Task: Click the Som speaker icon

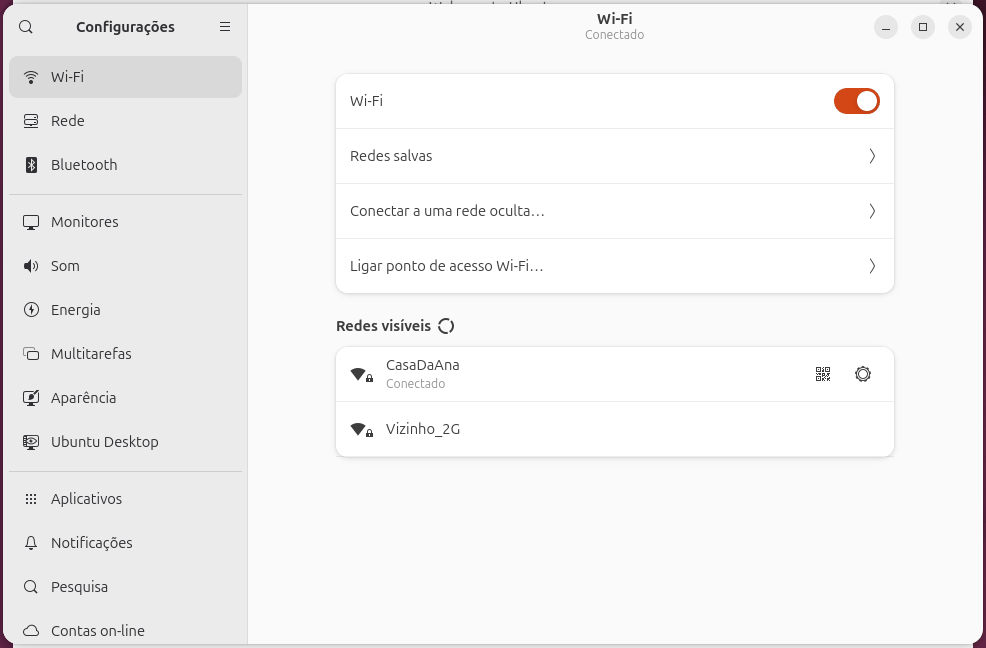Action: pyautogui.click(x=31, y=266)
